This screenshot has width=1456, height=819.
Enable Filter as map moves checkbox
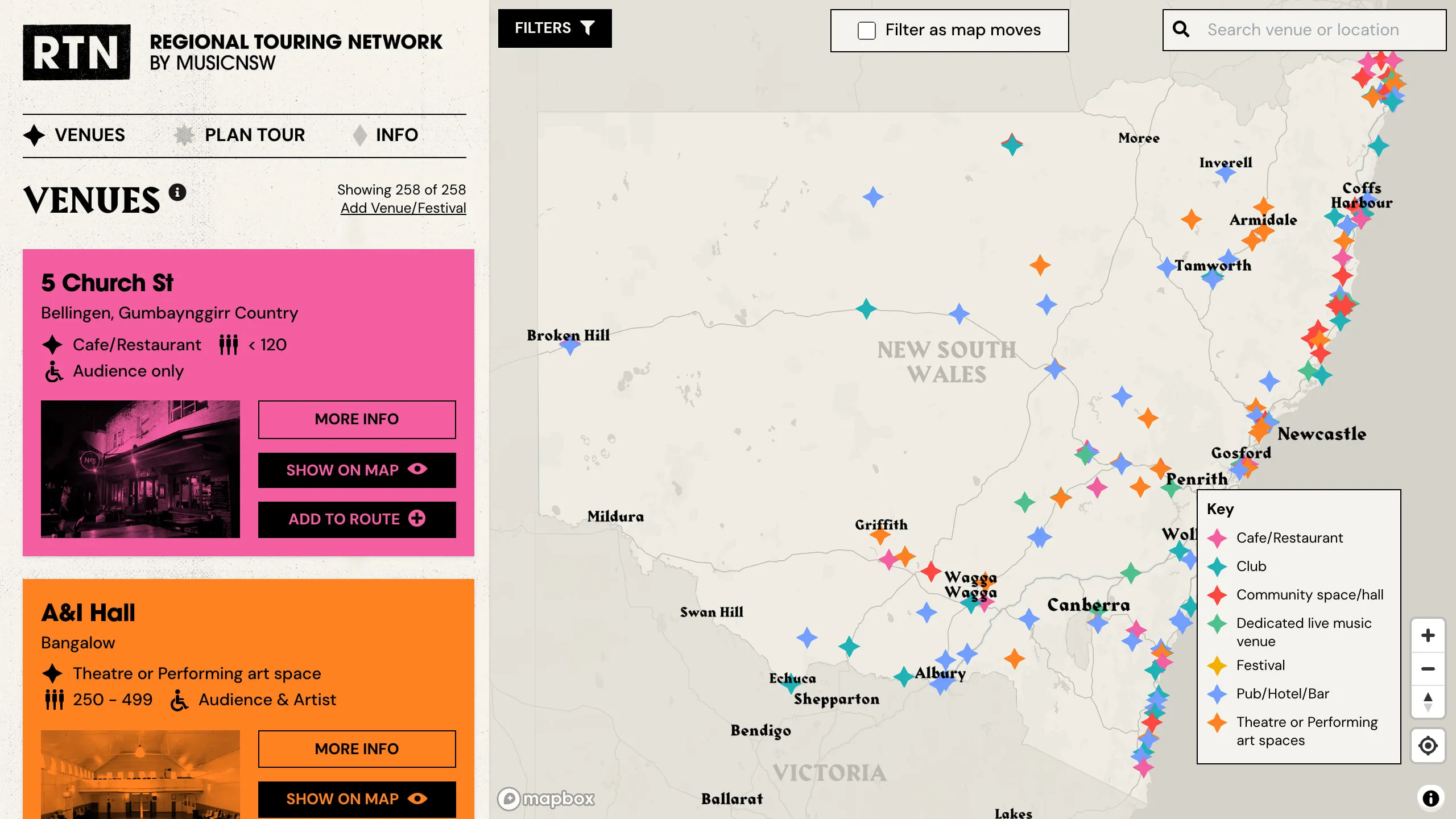867,30
